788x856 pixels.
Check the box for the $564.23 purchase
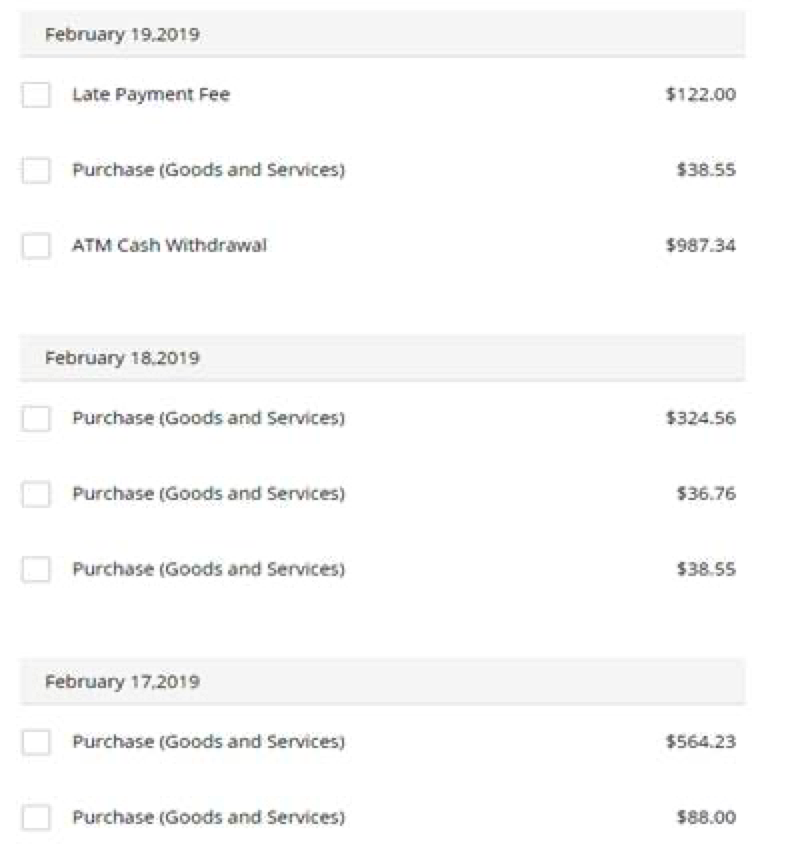click(x=36, y=742)
